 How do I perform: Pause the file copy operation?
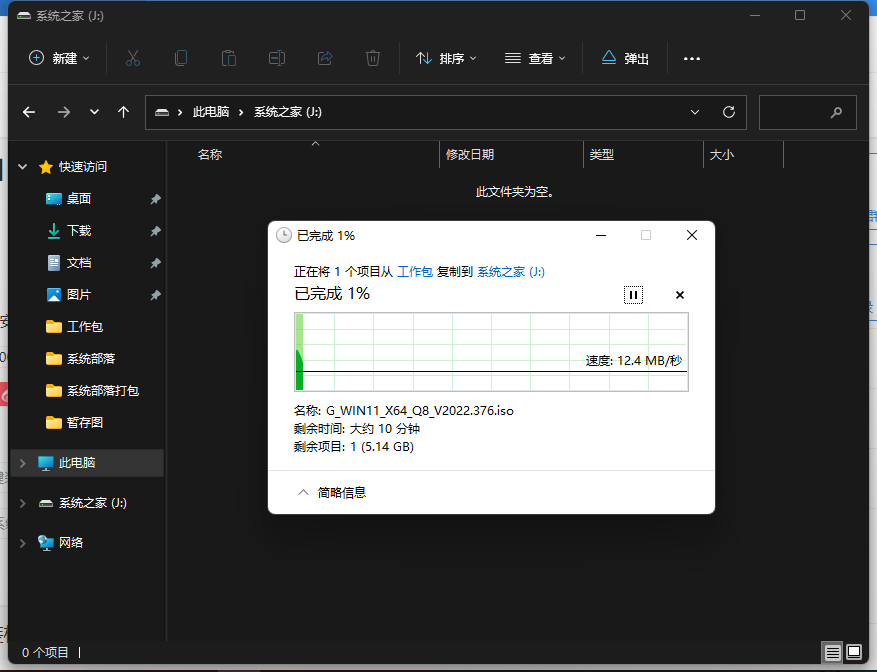pyautogui.click(x=633, y=294)
